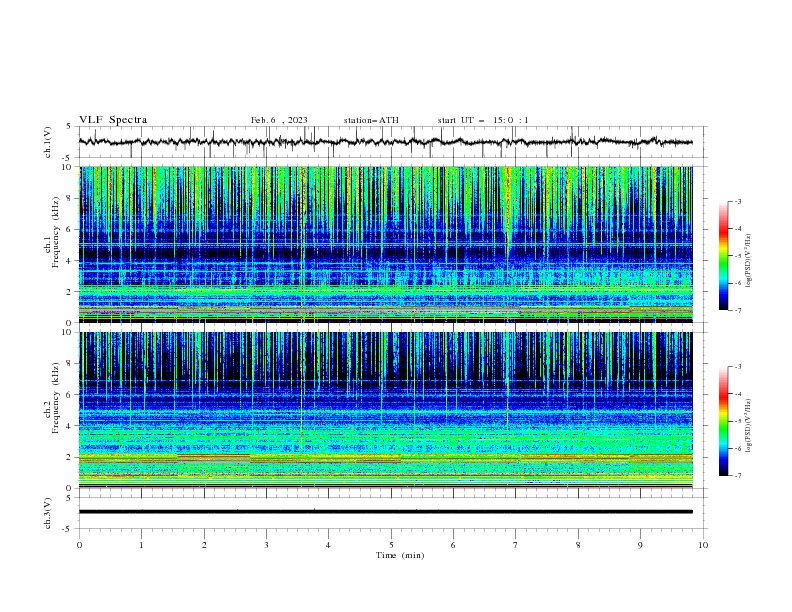Click the color bar beside the ch.1 spectrogram

point(723,256)
